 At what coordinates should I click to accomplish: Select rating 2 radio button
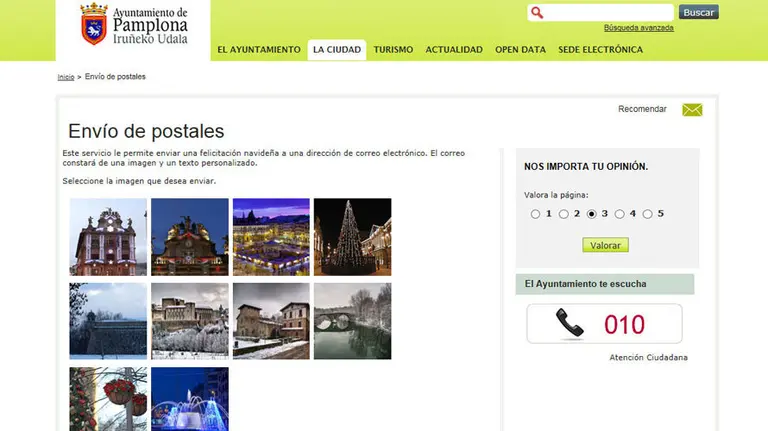(x=563, y=214)
